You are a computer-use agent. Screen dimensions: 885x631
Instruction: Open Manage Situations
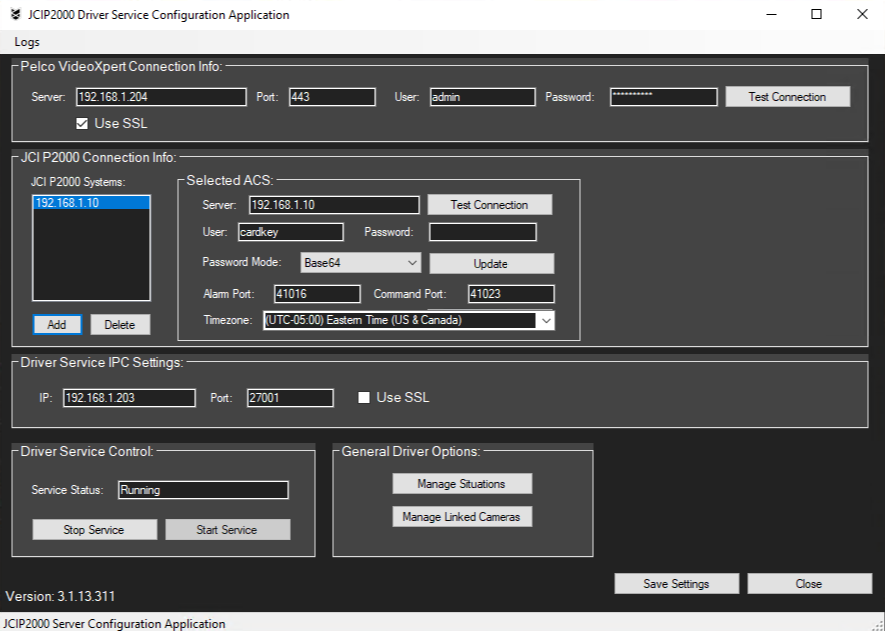tap(462, 482)
